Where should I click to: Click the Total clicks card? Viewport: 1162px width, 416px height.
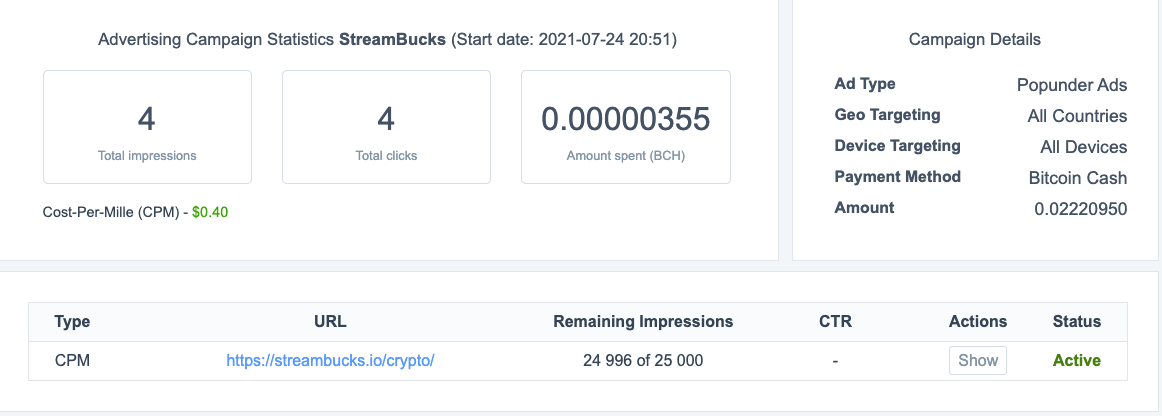(x=386, y=127)
